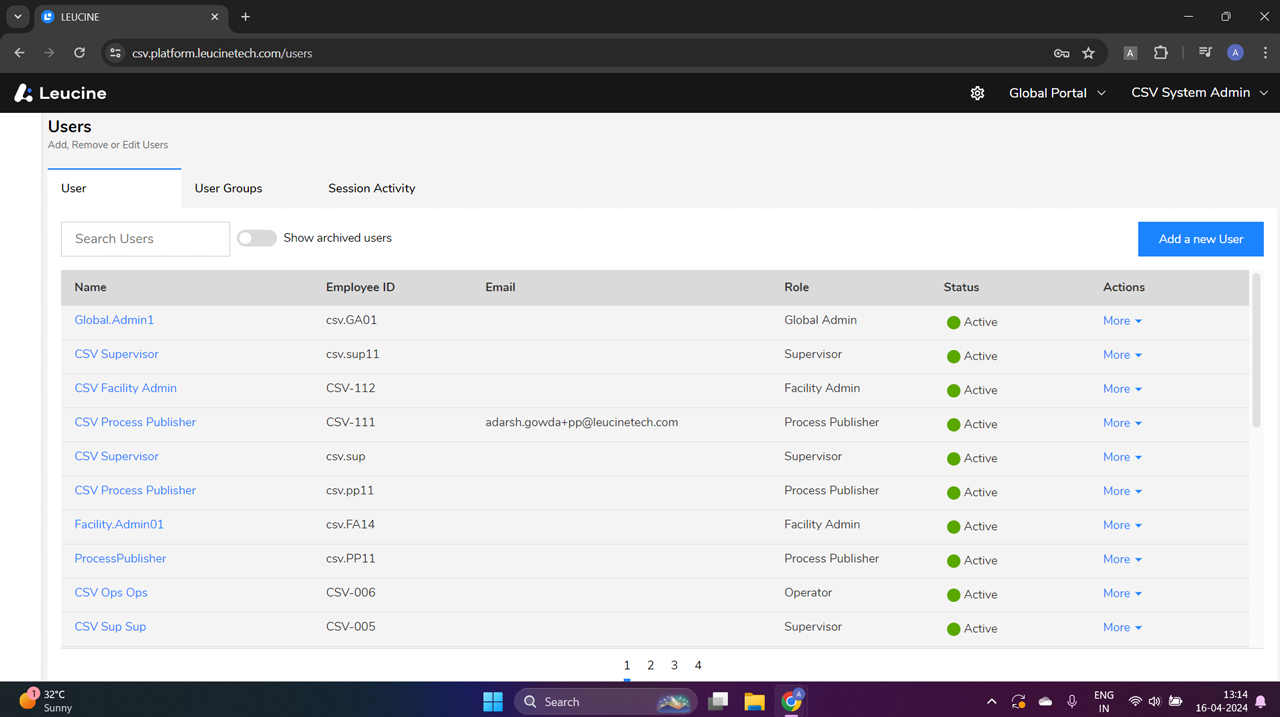Screen dimensions: 1280x717
Task: Open the Global.Admin1 user link
Action: pos(114,320)
